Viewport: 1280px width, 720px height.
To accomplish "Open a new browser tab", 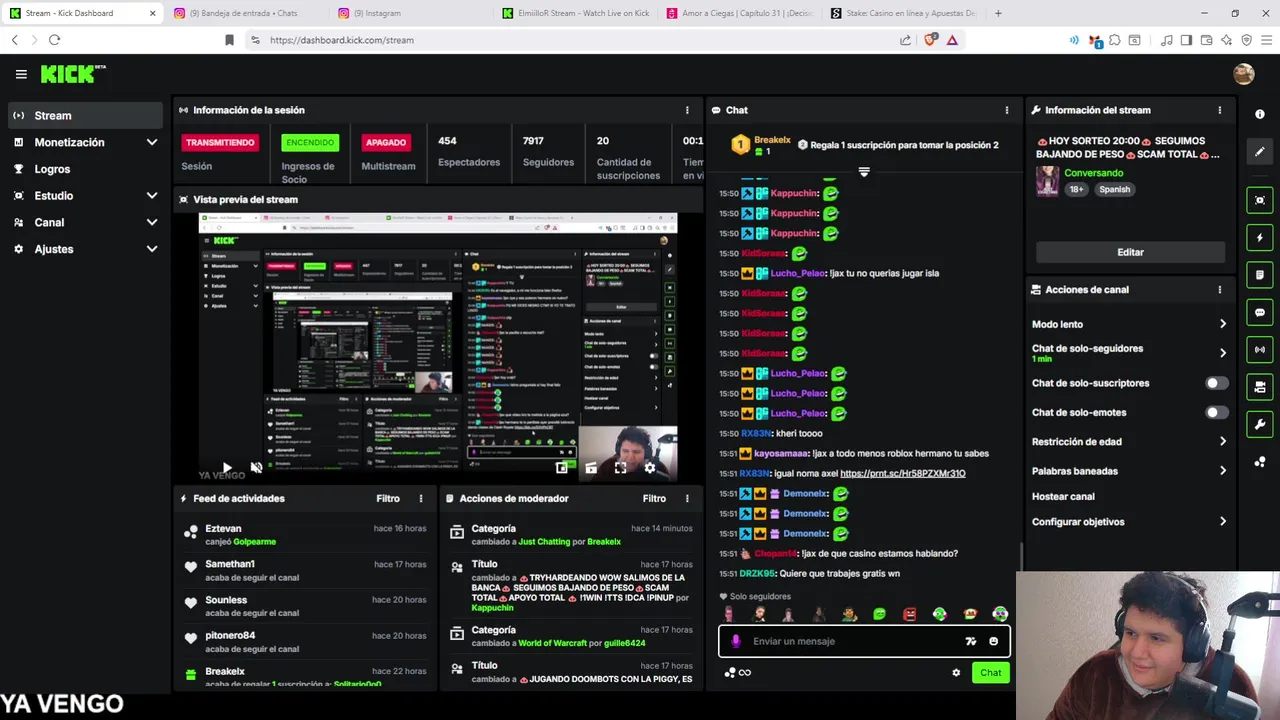I will pyautogui.click(x=998, y=13).
